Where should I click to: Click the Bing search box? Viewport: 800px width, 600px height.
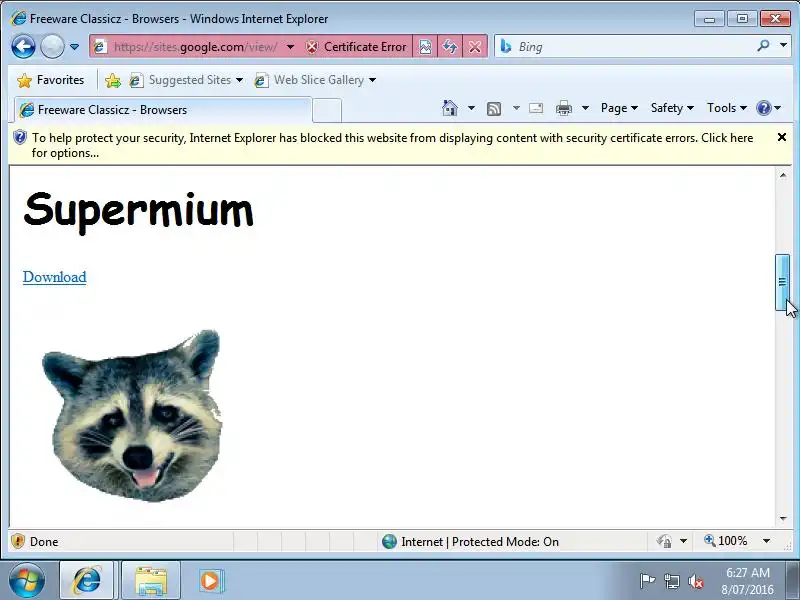pyautogui.click(x=632, y=47)
